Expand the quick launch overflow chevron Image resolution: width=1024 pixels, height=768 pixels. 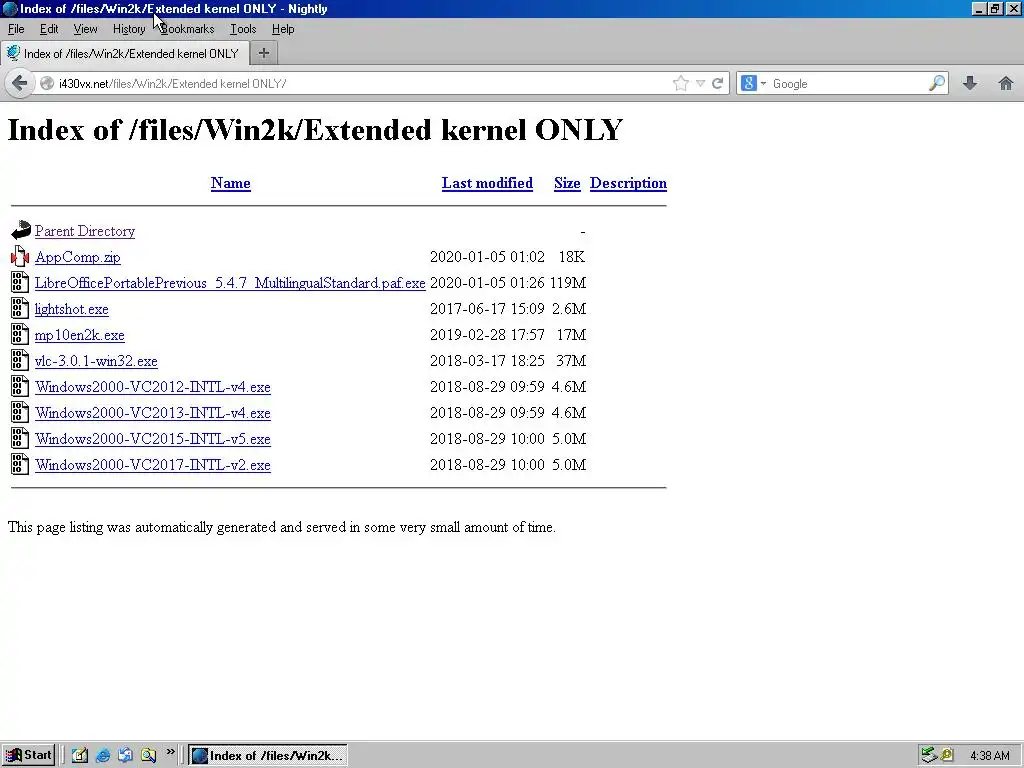[x=170, y=752]
